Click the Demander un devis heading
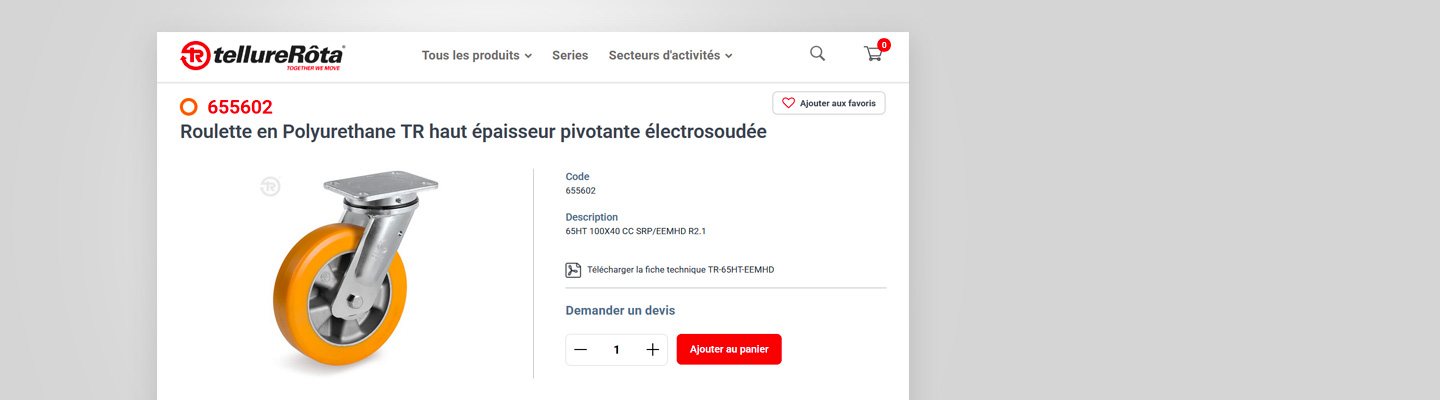This screenshot has height=400, width=1440. pos(620,311)
